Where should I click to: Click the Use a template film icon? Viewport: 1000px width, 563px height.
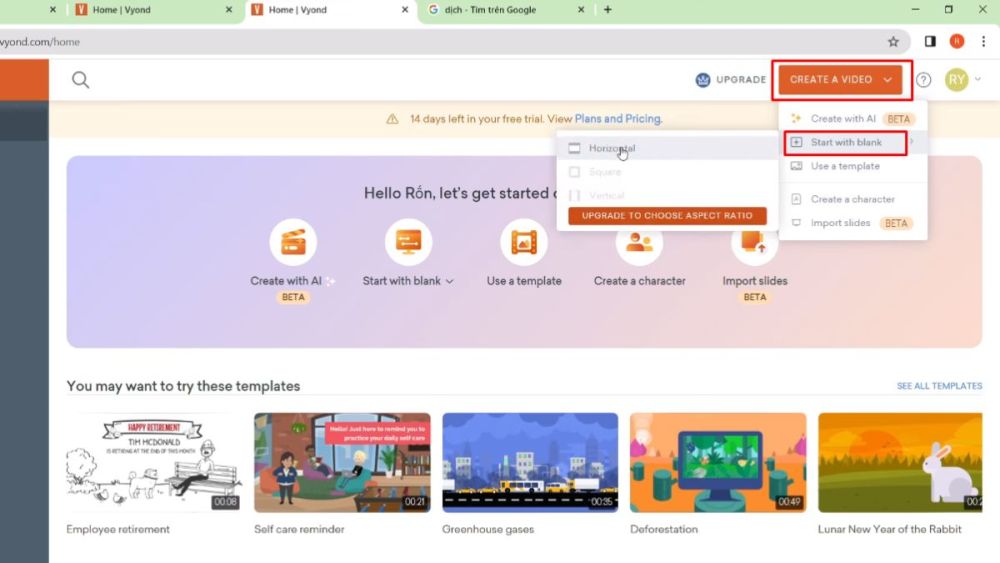[524, 242]
